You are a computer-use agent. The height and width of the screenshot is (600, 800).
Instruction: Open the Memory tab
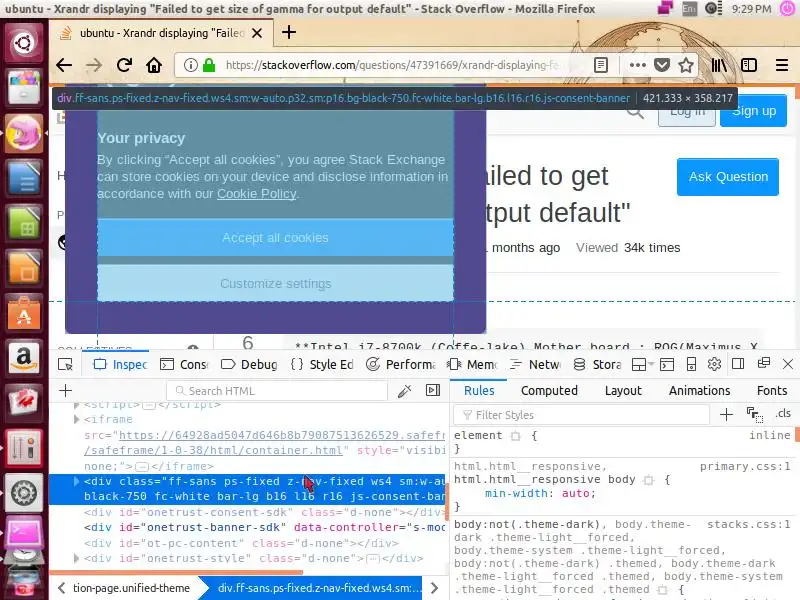coord(472,364)
